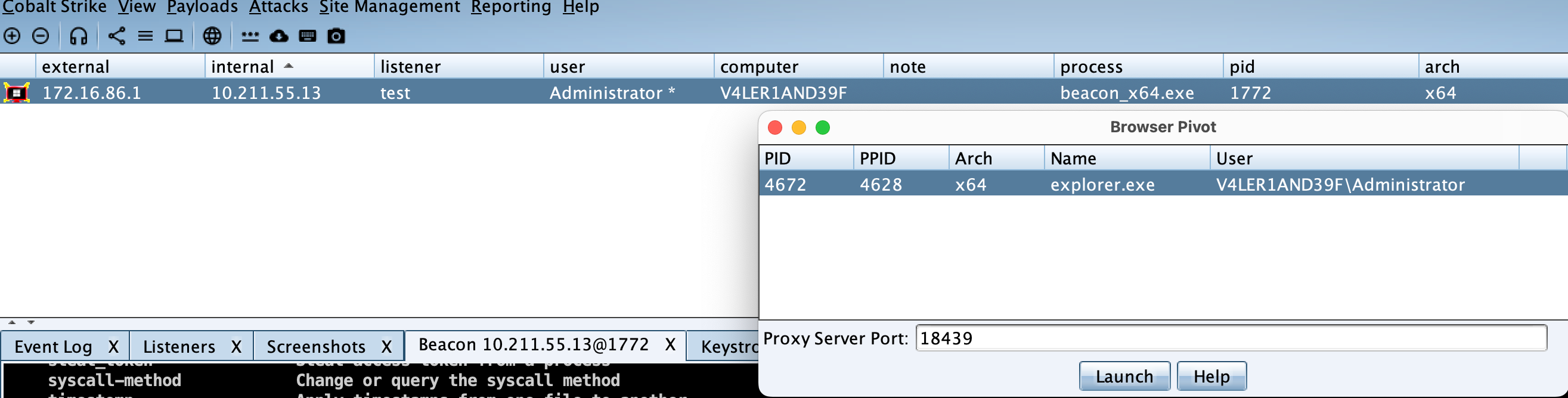Close the Screenshots tab
Image resolution: width=1568 pixels, height=398 pixels.
[x=386, y=346]
